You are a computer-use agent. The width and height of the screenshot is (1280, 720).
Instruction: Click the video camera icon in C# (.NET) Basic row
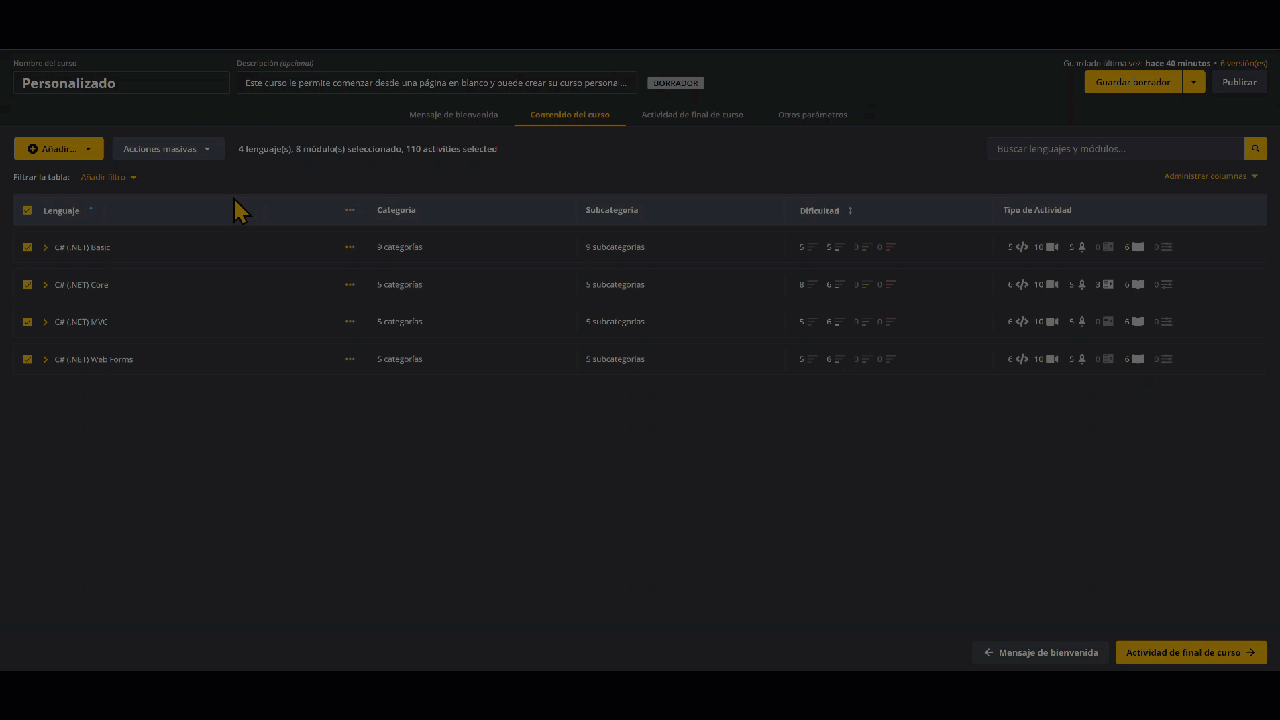coord(1051,247)
